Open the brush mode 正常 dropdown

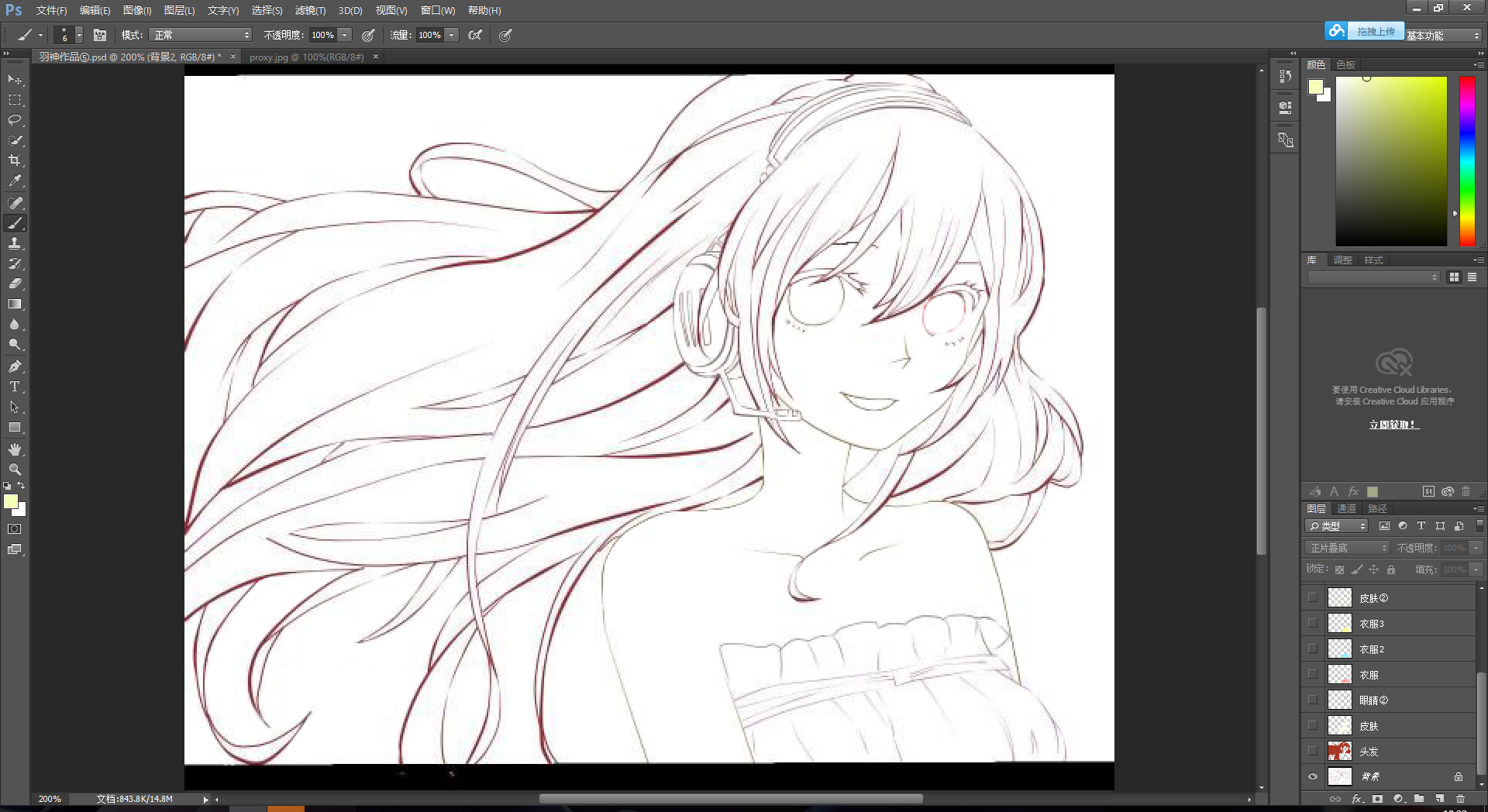point(201,35)
